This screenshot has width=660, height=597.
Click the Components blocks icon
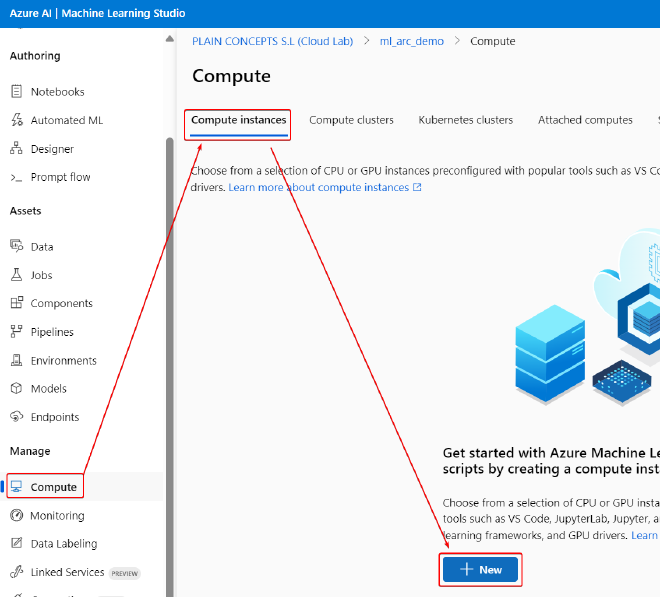16,303
